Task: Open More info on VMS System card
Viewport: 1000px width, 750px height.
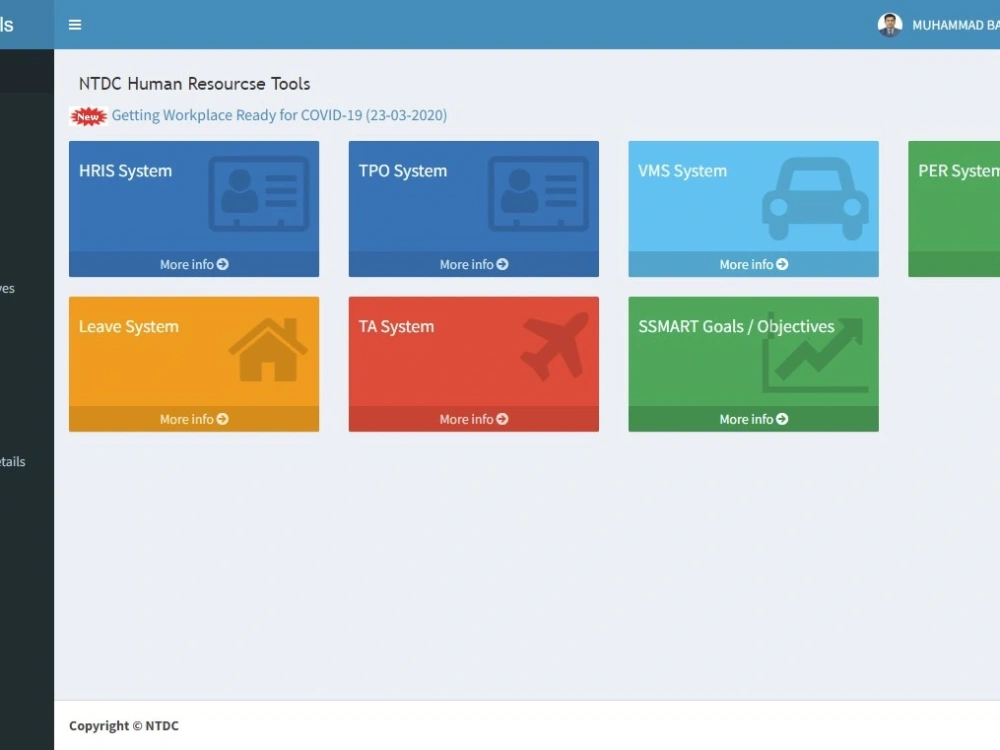Action: click(753, 264)
